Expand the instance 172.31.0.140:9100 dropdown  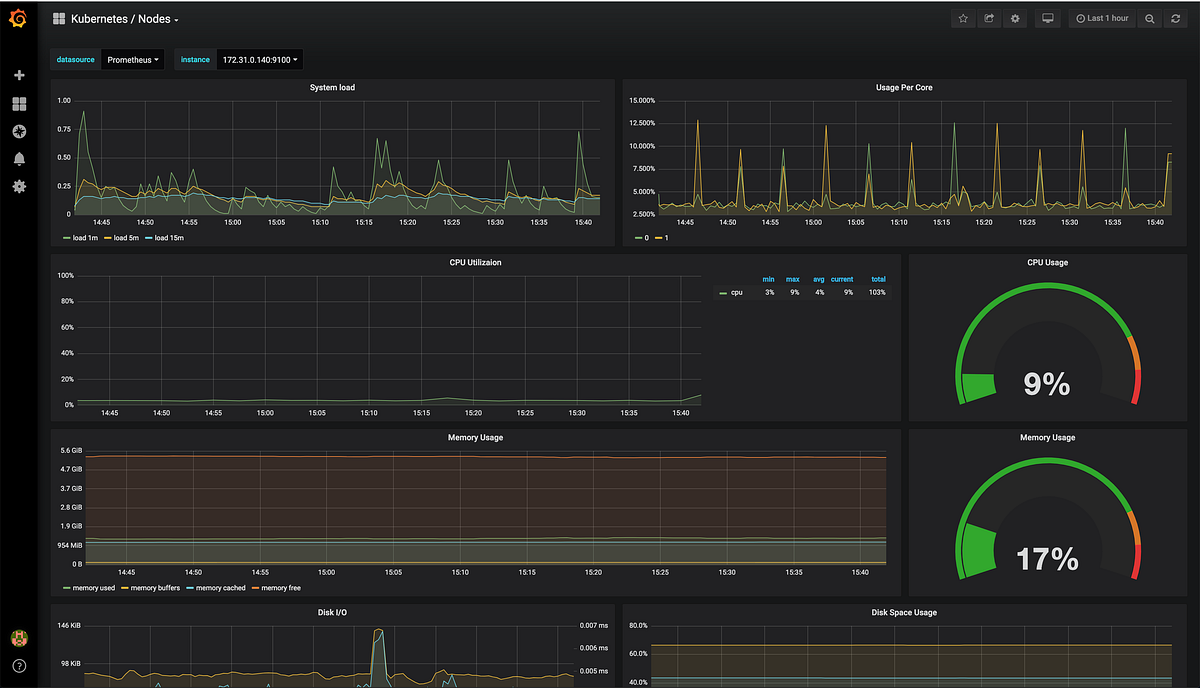[x=259, y=60]
